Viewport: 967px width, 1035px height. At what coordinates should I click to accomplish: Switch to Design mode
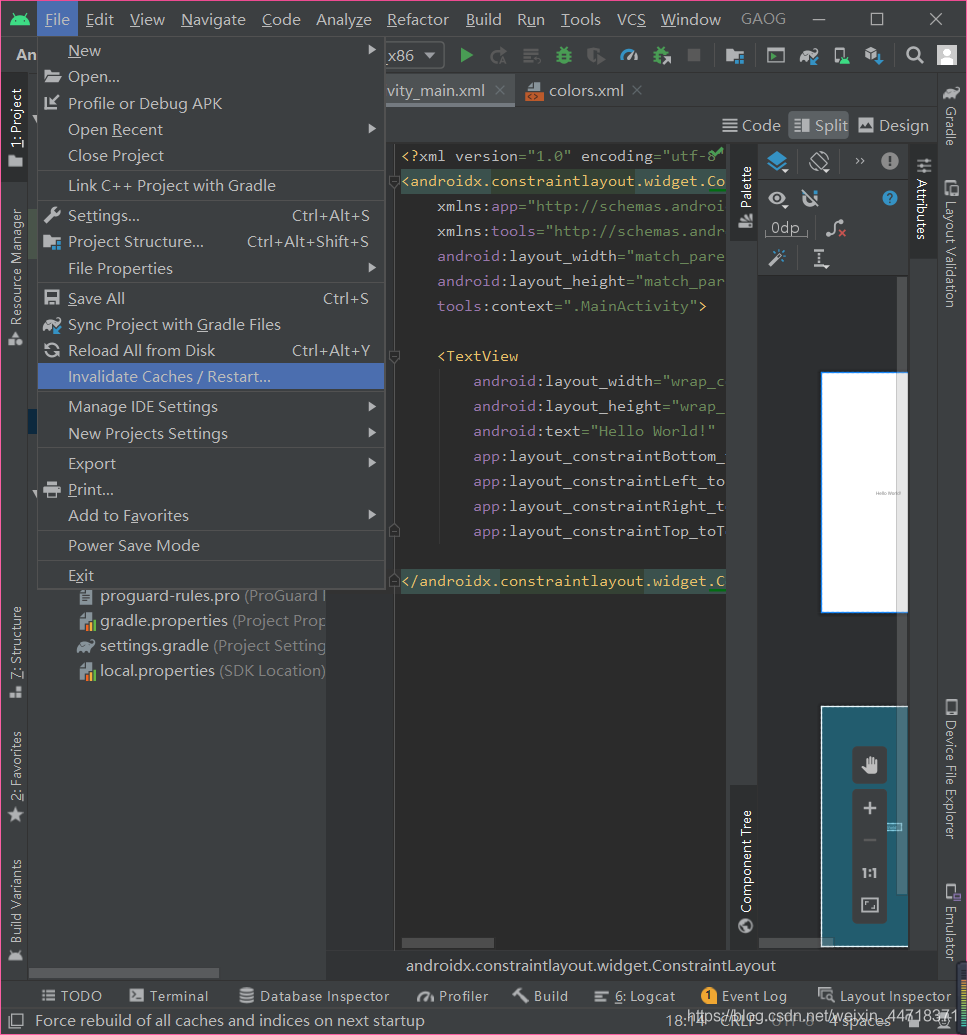(893, 125)
